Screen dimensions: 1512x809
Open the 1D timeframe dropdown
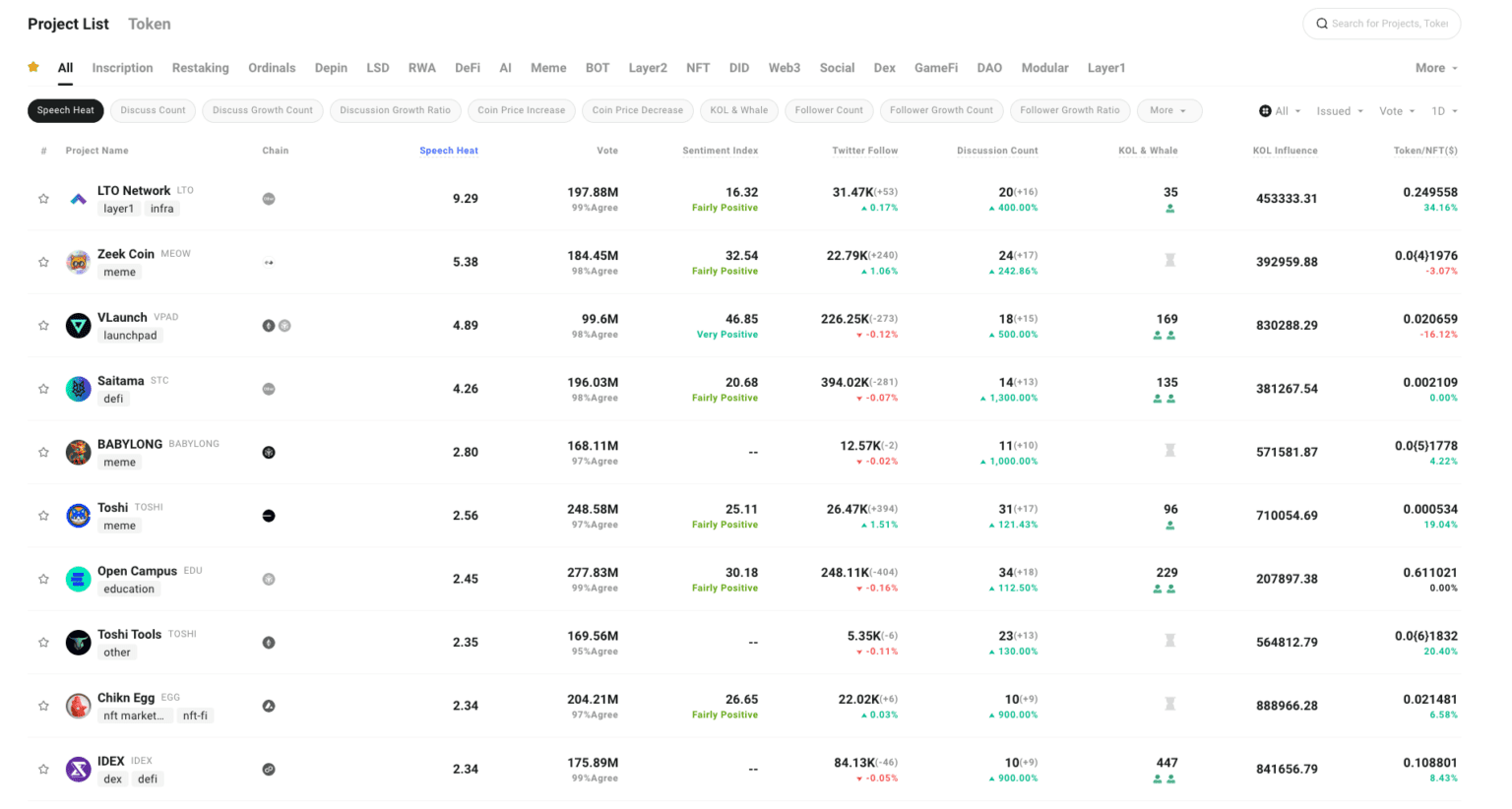coord(1444,111)
